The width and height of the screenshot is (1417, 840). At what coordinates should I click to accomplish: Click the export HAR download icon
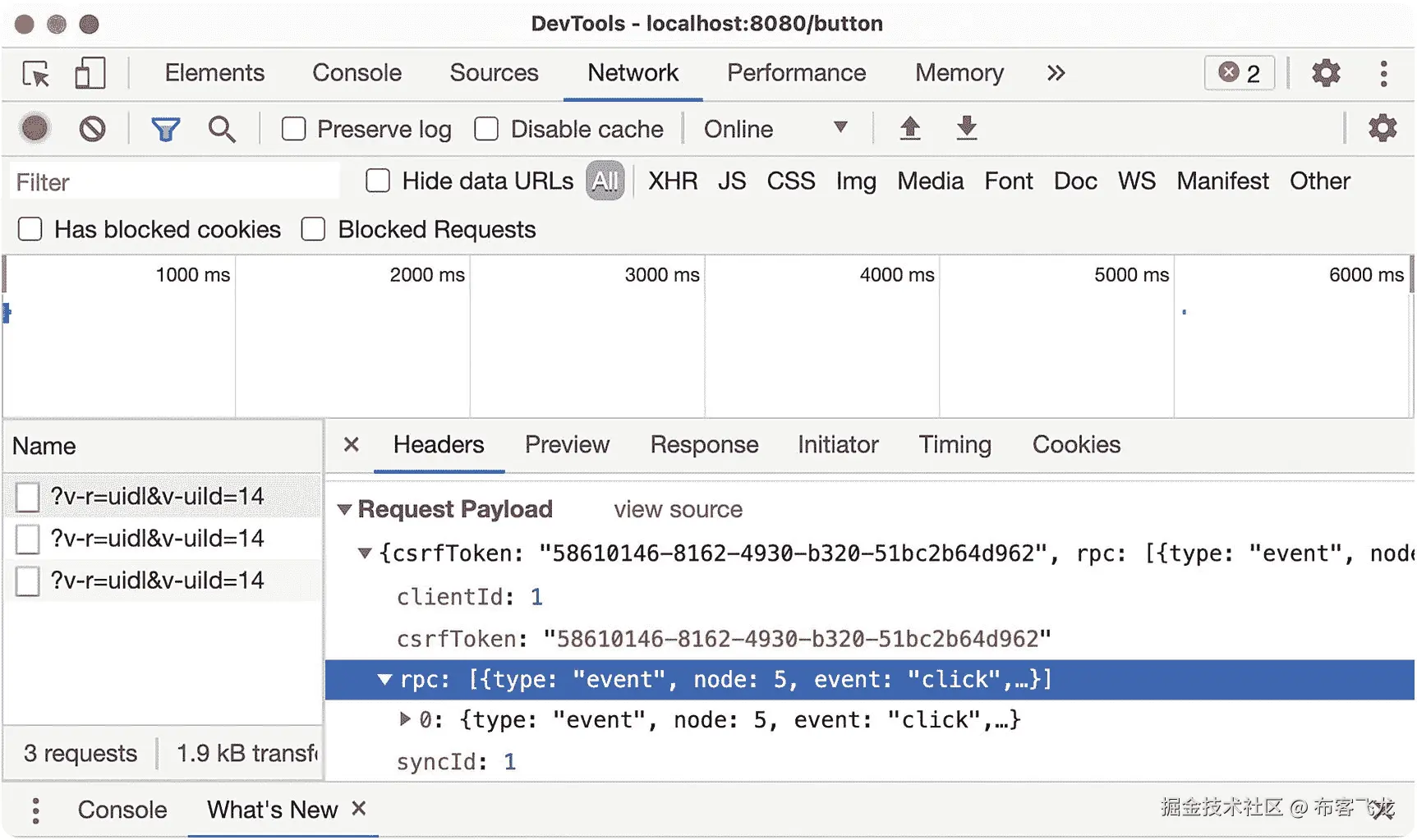click(967, 128)
